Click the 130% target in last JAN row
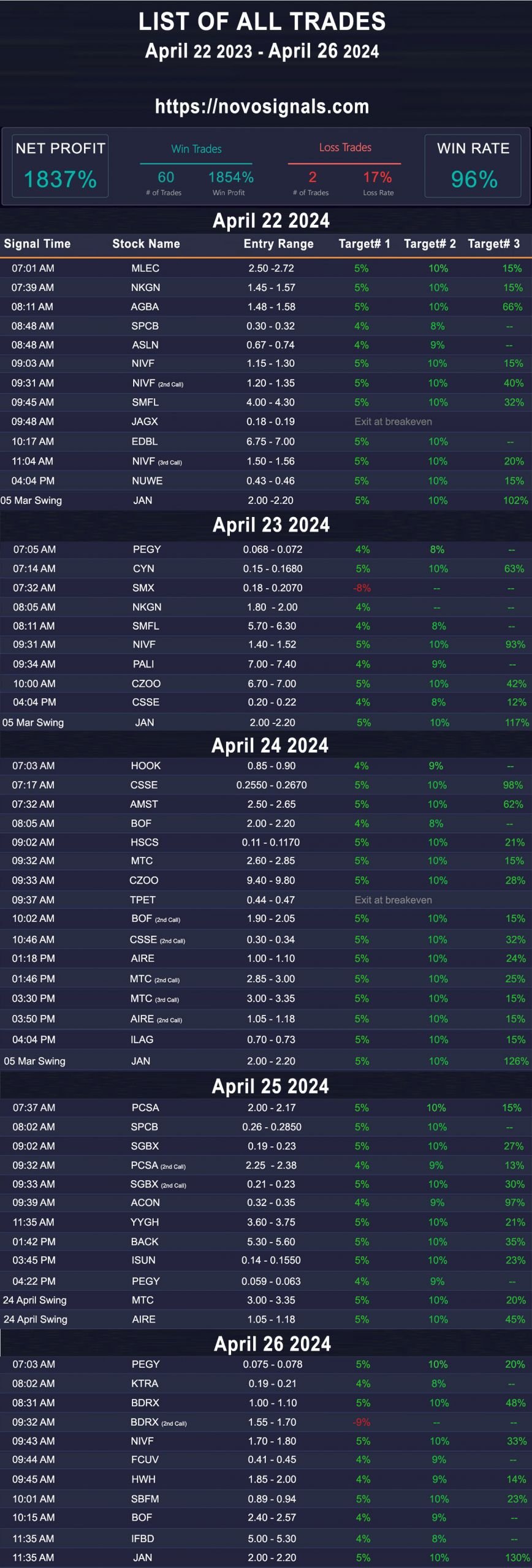532x1568 pixels. click(517, 1557)
